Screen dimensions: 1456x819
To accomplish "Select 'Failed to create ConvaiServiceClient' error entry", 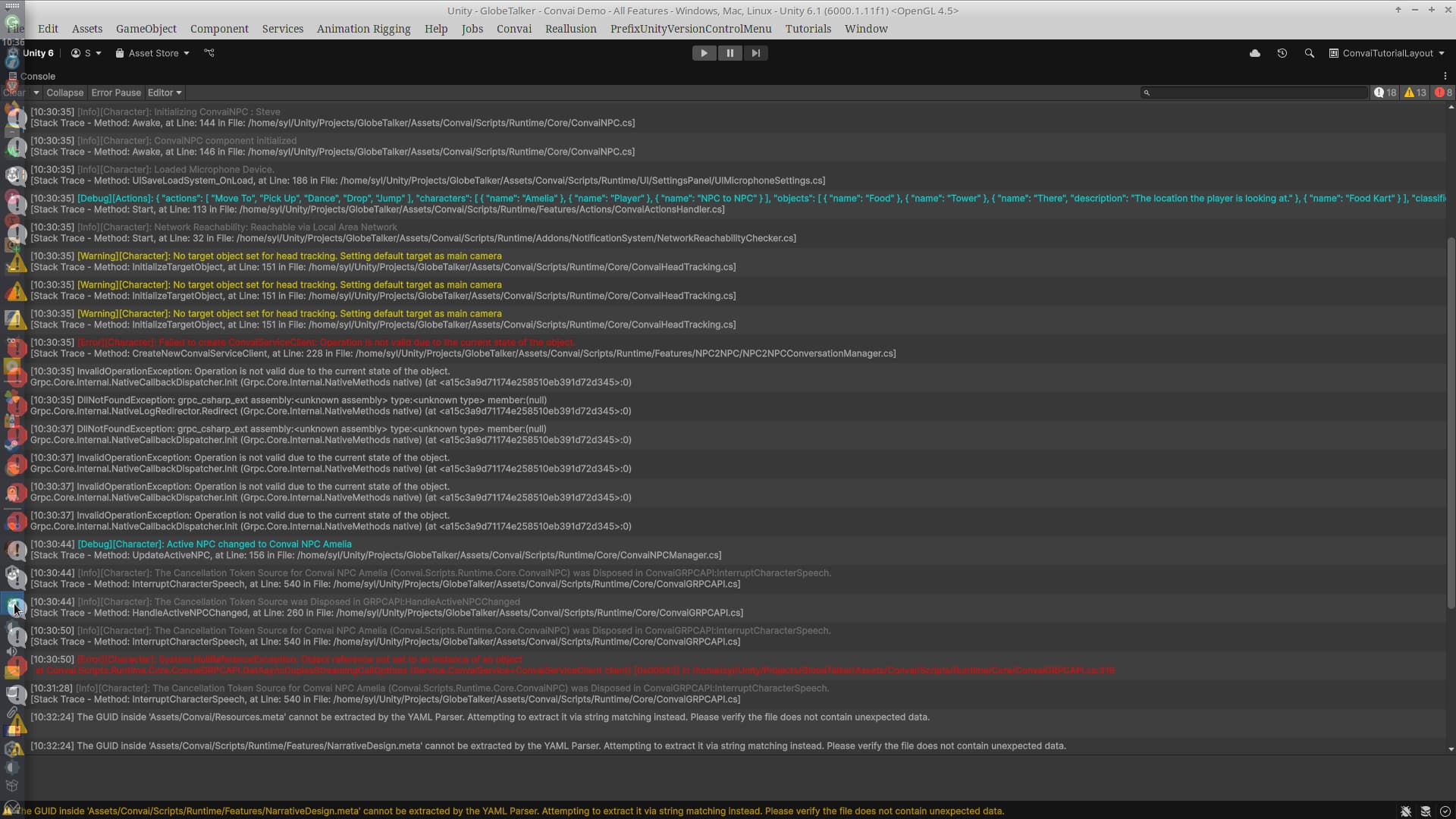I will tap(723, 348).
